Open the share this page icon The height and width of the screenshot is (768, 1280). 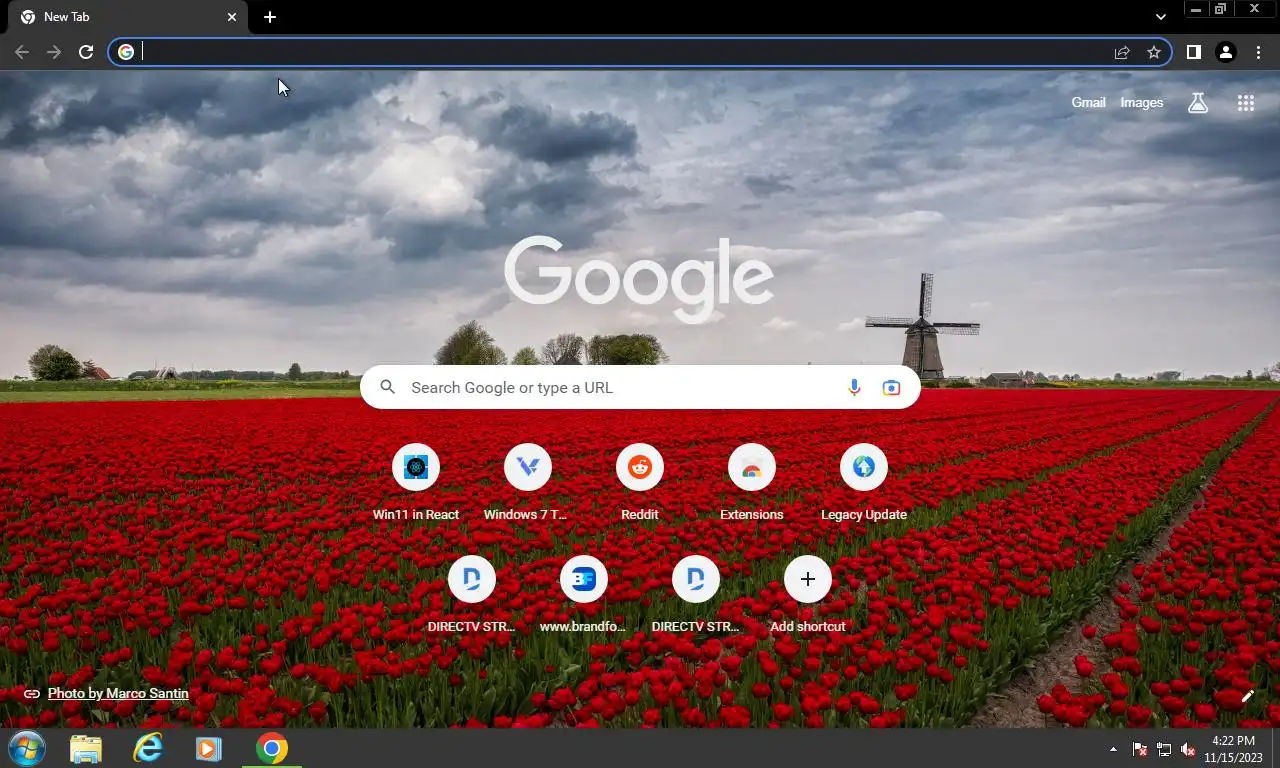(1122, 52)
